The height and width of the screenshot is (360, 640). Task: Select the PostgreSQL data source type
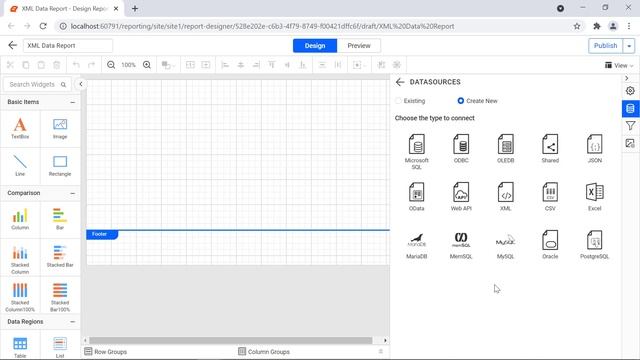594,244
